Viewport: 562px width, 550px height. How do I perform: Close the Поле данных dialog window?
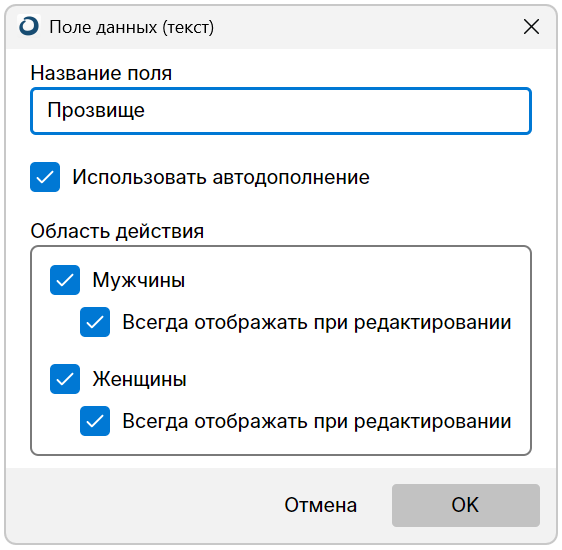[531, 27]
